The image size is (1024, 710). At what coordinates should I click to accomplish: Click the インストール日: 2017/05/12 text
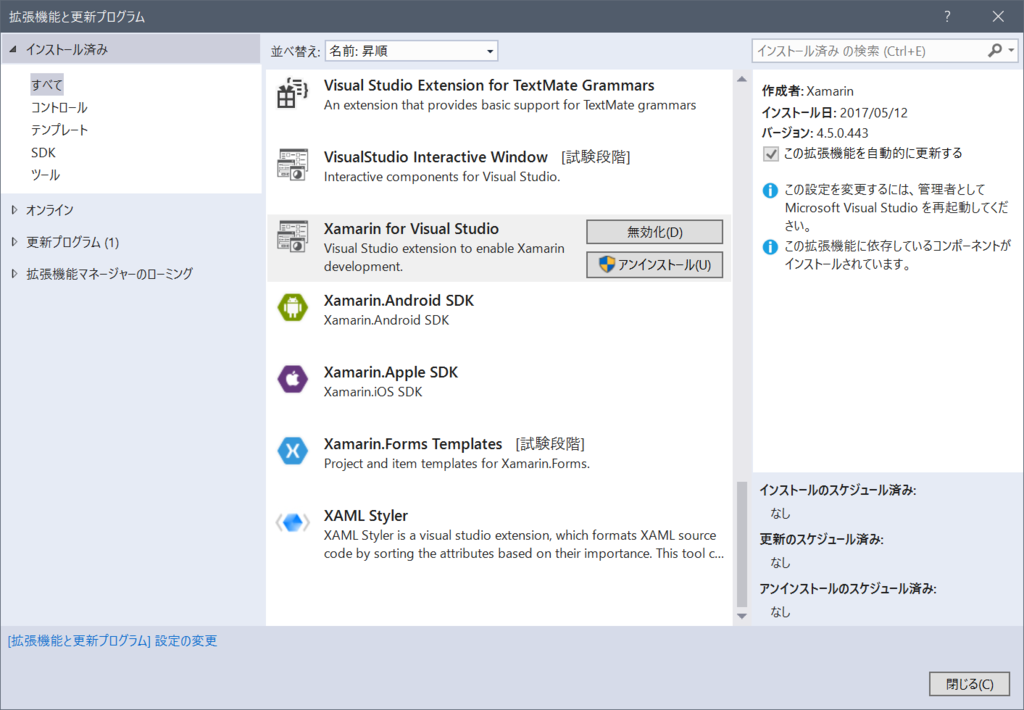(834, 112)
